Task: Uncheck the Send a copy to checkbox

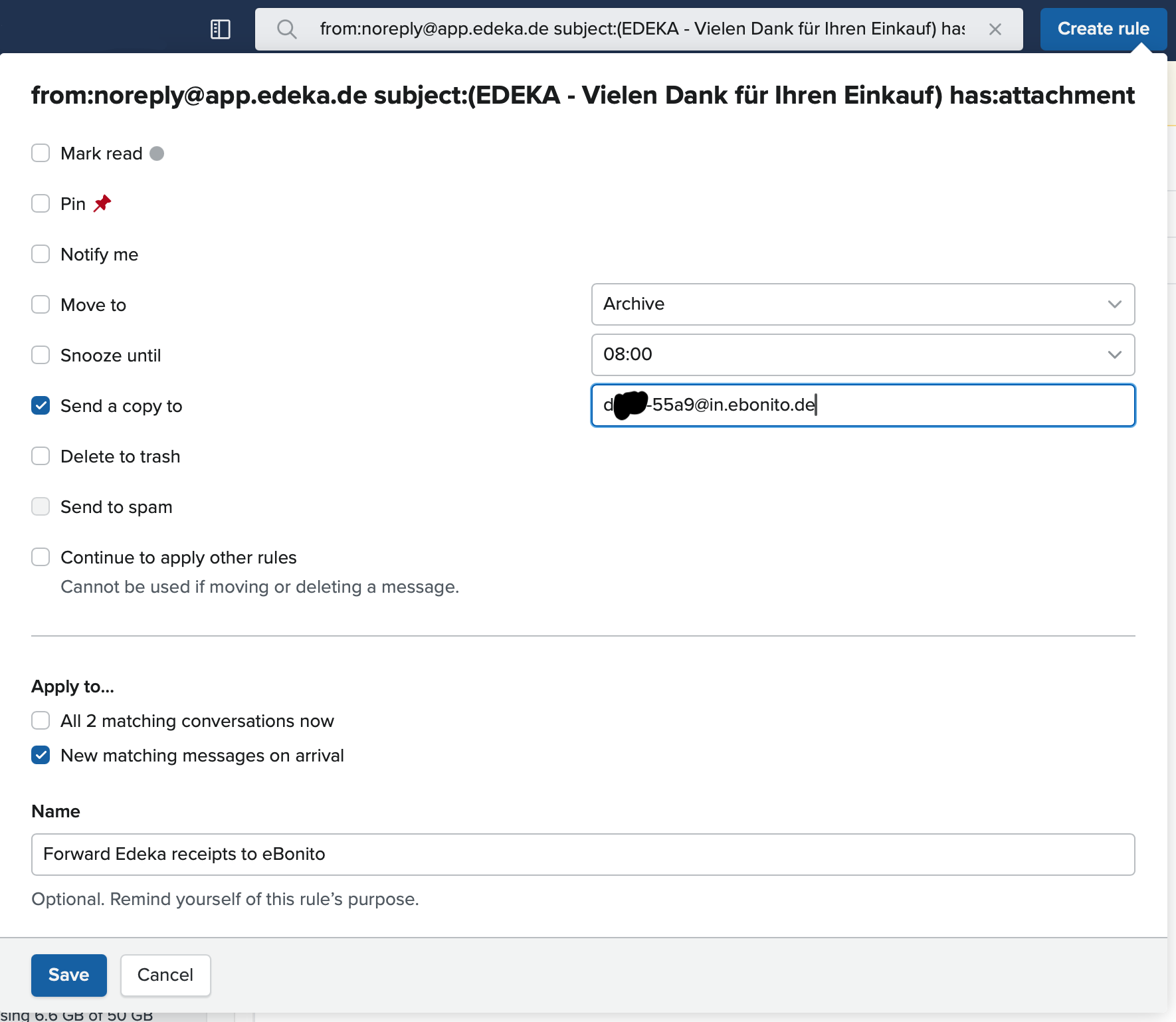Action: 41,405
